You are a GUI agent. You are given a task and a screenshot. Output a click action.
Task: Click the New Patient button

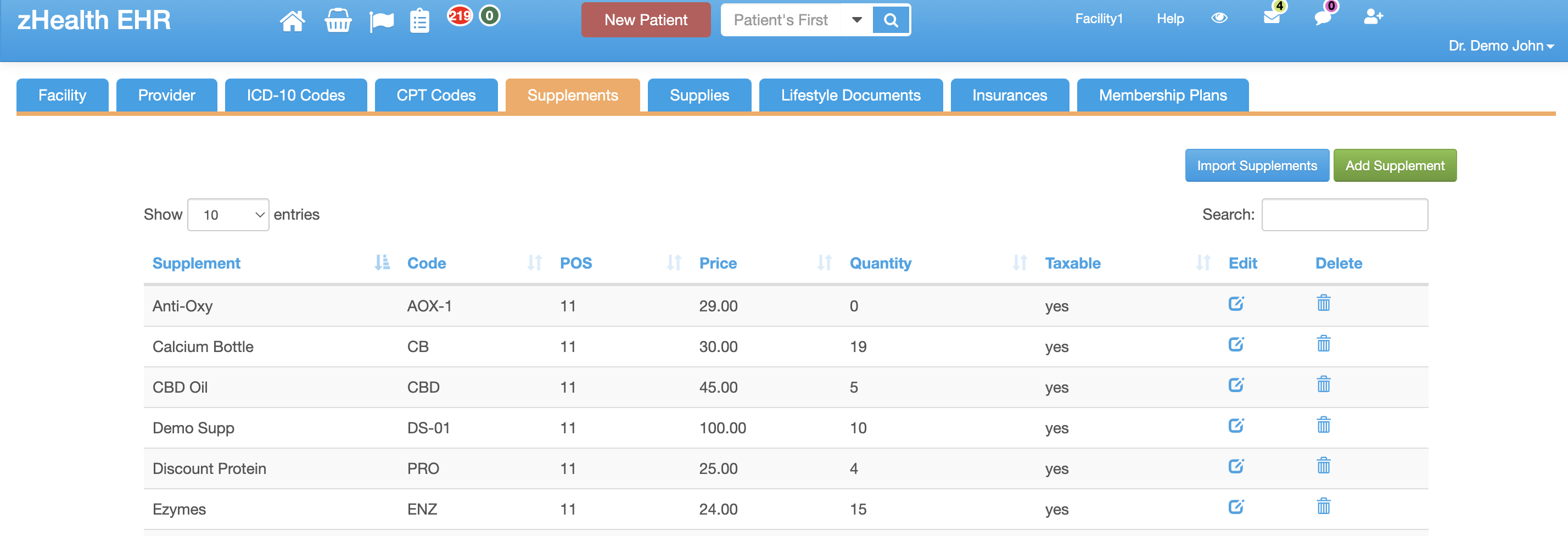pos(646,20)
